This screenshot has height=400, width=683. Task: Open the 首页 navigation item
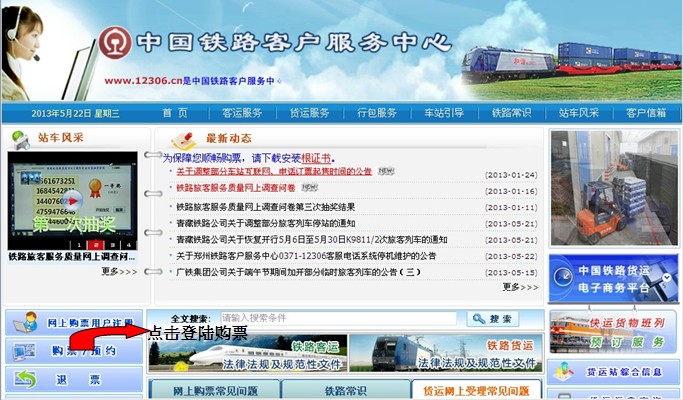(175, 113)
